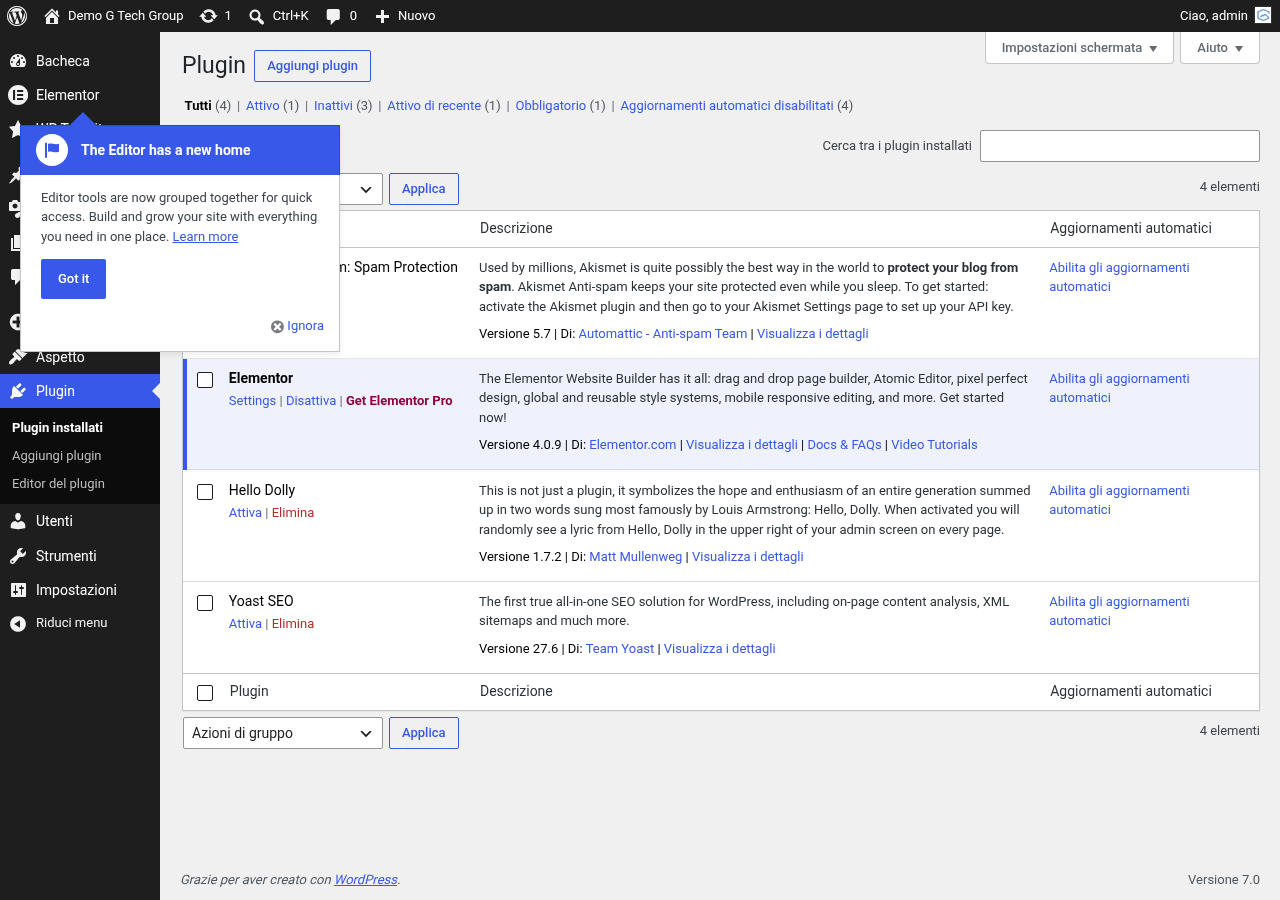The height and width of the screenshot is (900, 1280).
Task: Dismiss popup via Ignora X icon
Action: click(277, 326)
